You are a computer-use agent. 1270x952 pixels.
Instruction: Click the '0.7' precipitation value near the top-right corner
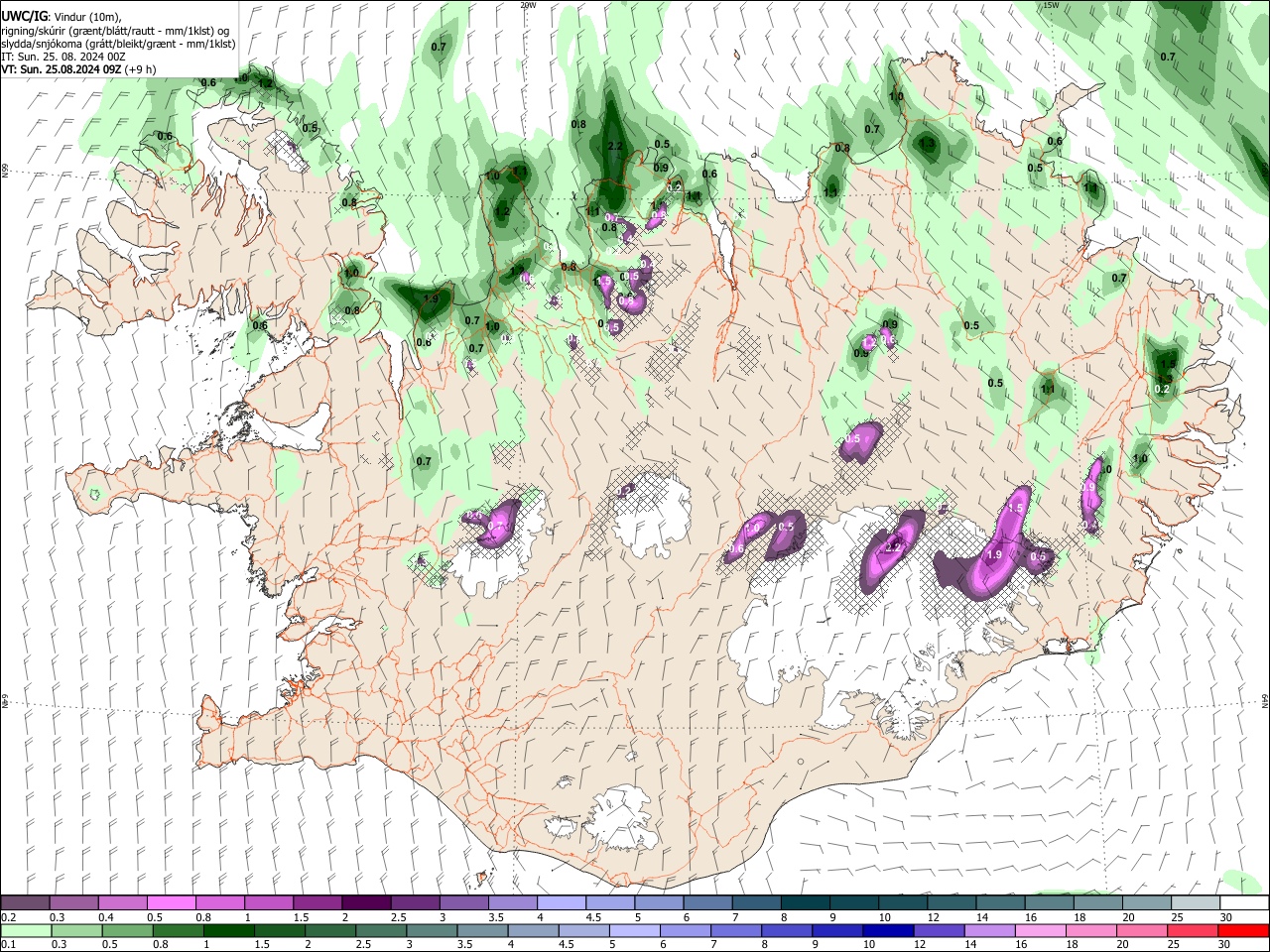(x=1168, y=57)
